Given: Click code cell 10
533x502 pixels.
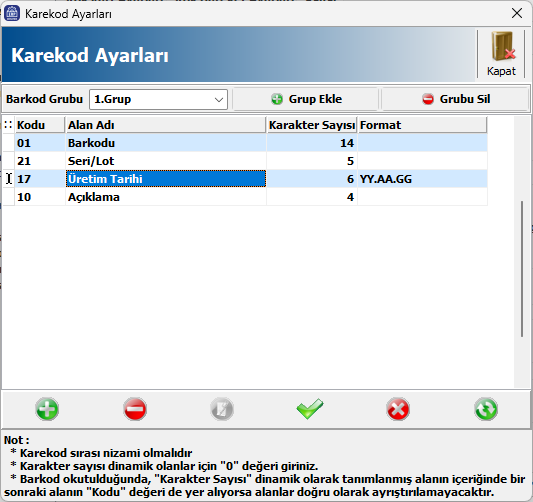Looking at the screenshot, I should [40, 197].
